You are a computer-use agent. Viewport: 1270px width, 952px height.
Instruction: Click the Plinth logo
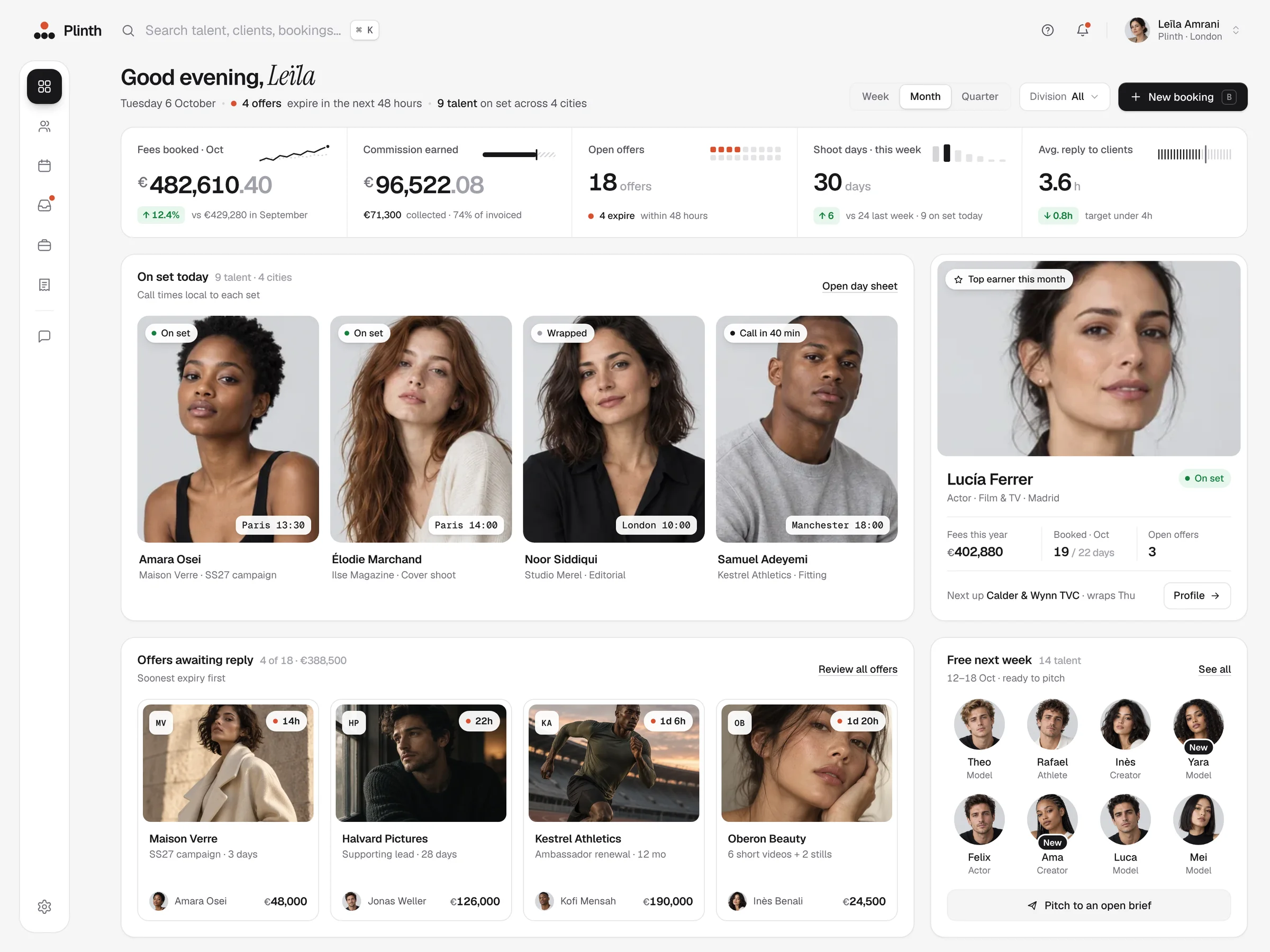point(68,31)
